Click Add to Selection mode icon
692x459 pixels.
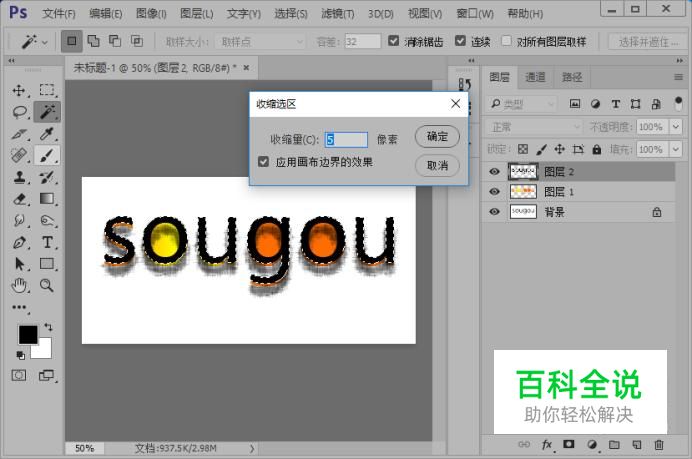coord(93,41)
